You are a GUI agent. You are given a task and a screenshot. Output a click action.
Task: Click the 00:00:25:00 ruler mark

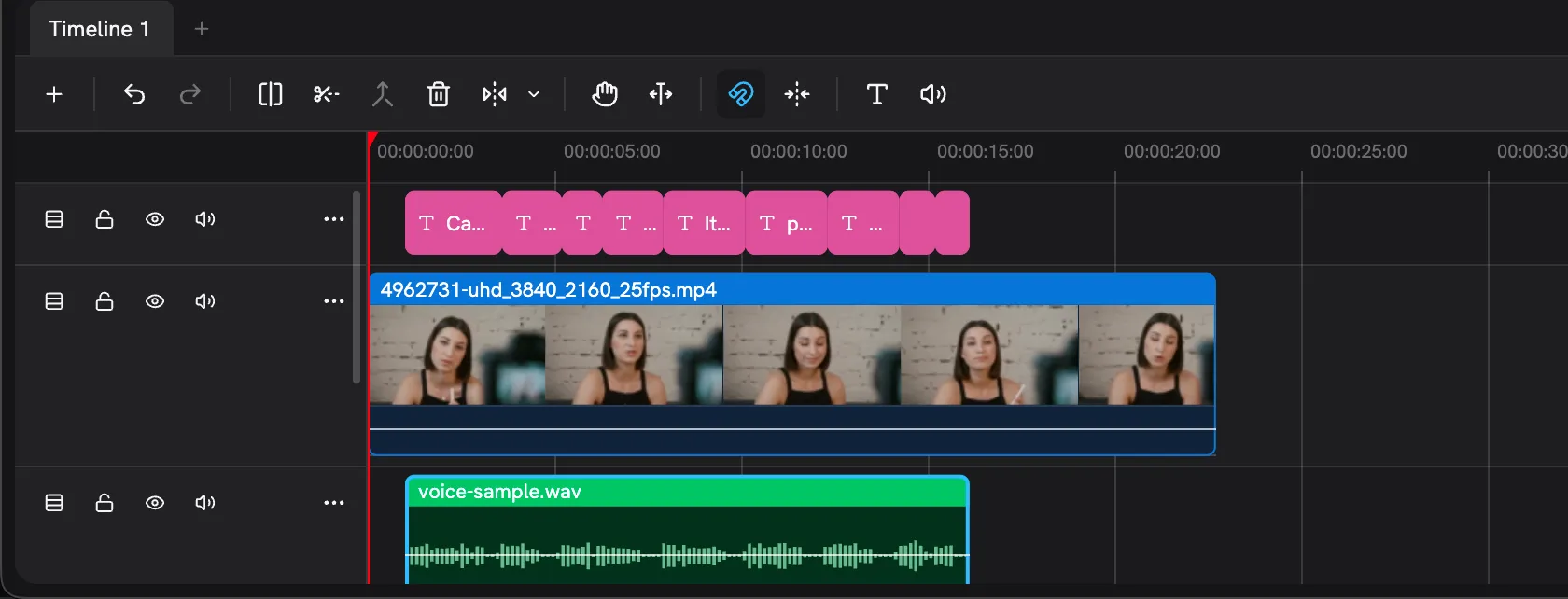(1358, 151)
